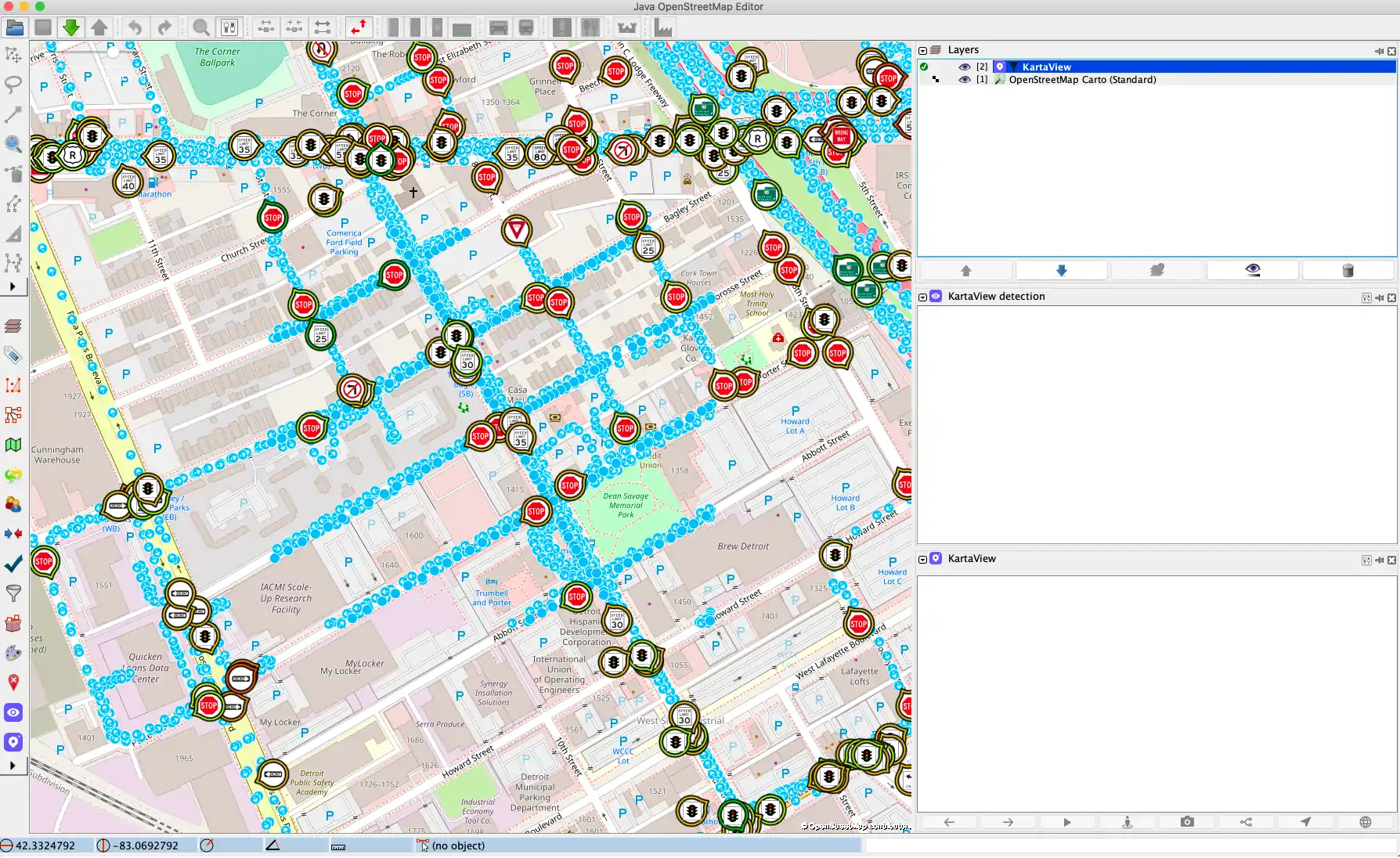Select the lasso selection tool in left sidebar
Image resolution: width=1400 pixels, height=858 pixels.
(13, 85)
